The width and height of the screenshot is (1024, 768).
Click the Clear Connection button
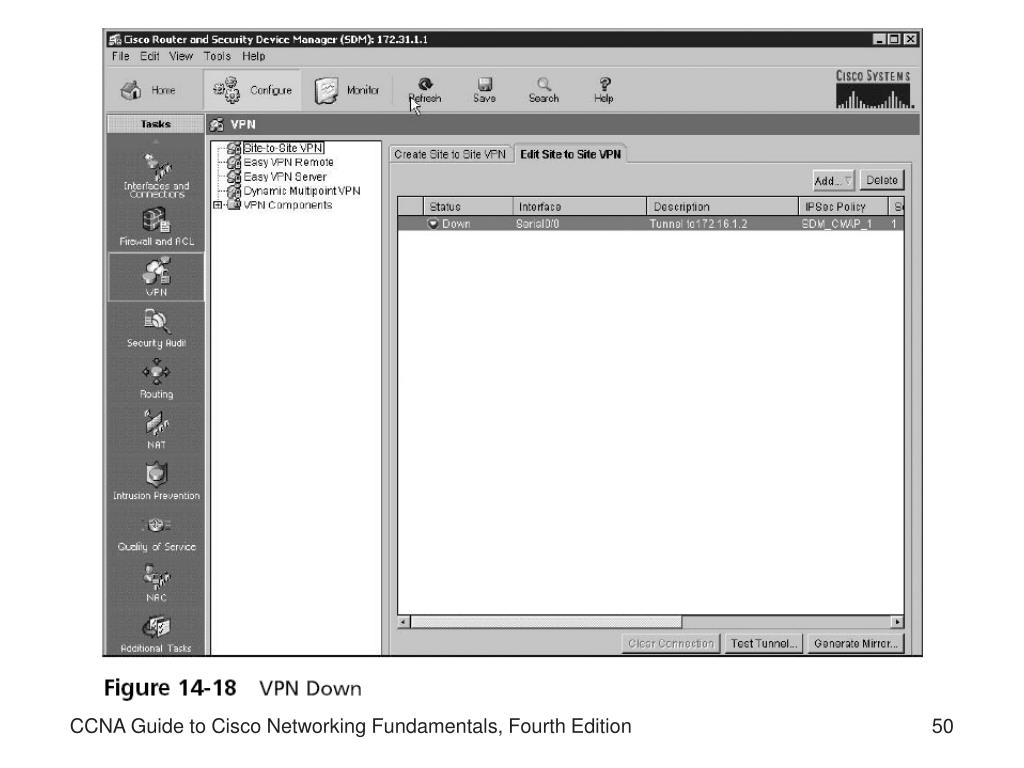(671, 643)
